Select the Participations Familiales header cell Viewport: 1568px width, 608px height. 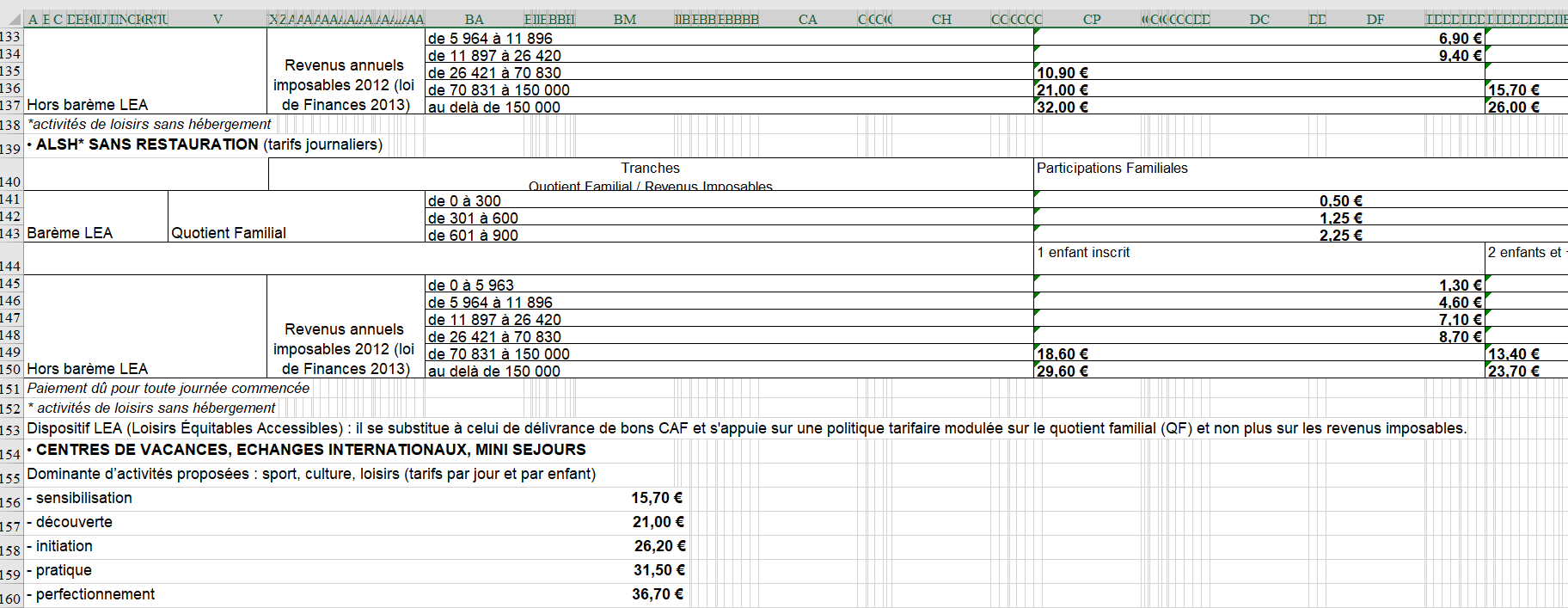(x=1112, y=169)
